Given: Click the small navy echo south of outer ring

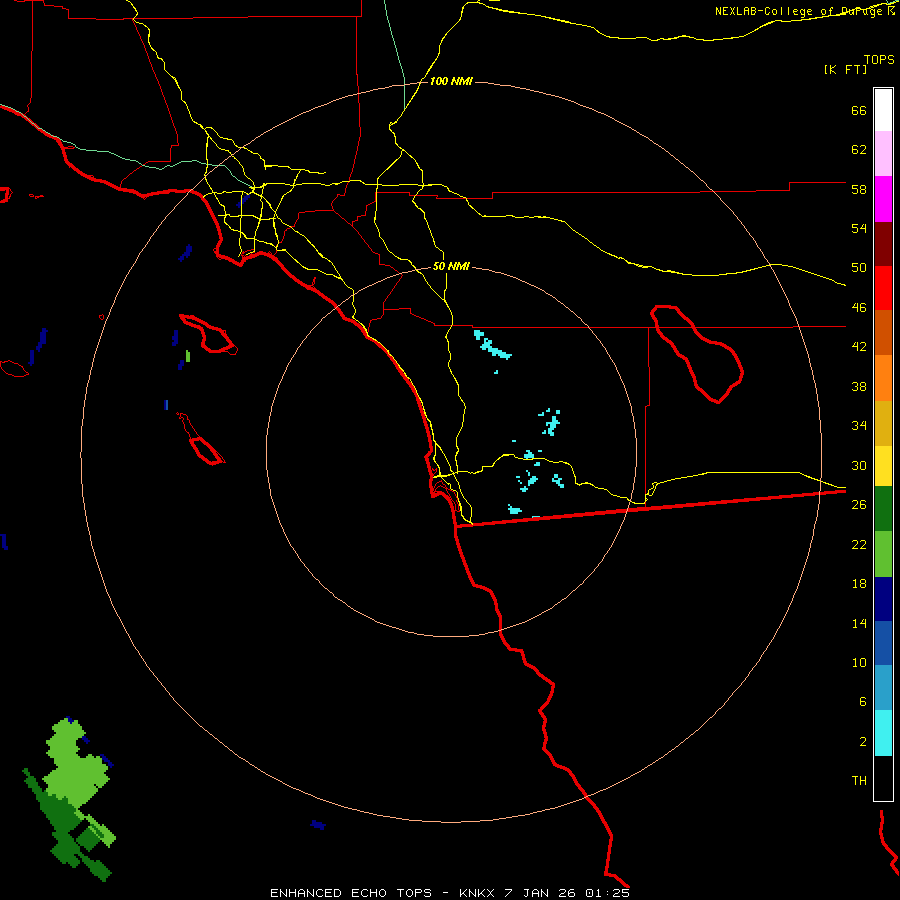Looking at the screenshot, I should point(318,825).
